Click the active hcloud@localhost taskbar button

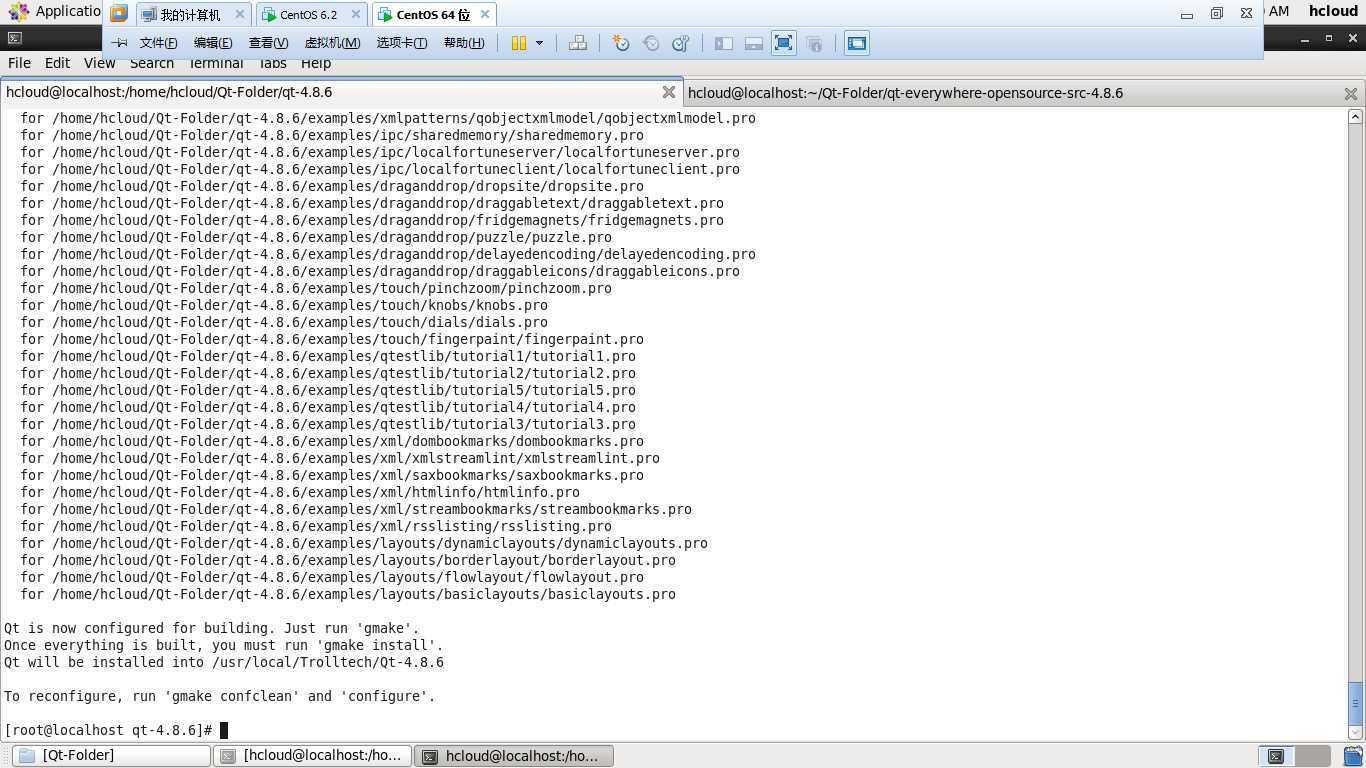pos(513,756)
